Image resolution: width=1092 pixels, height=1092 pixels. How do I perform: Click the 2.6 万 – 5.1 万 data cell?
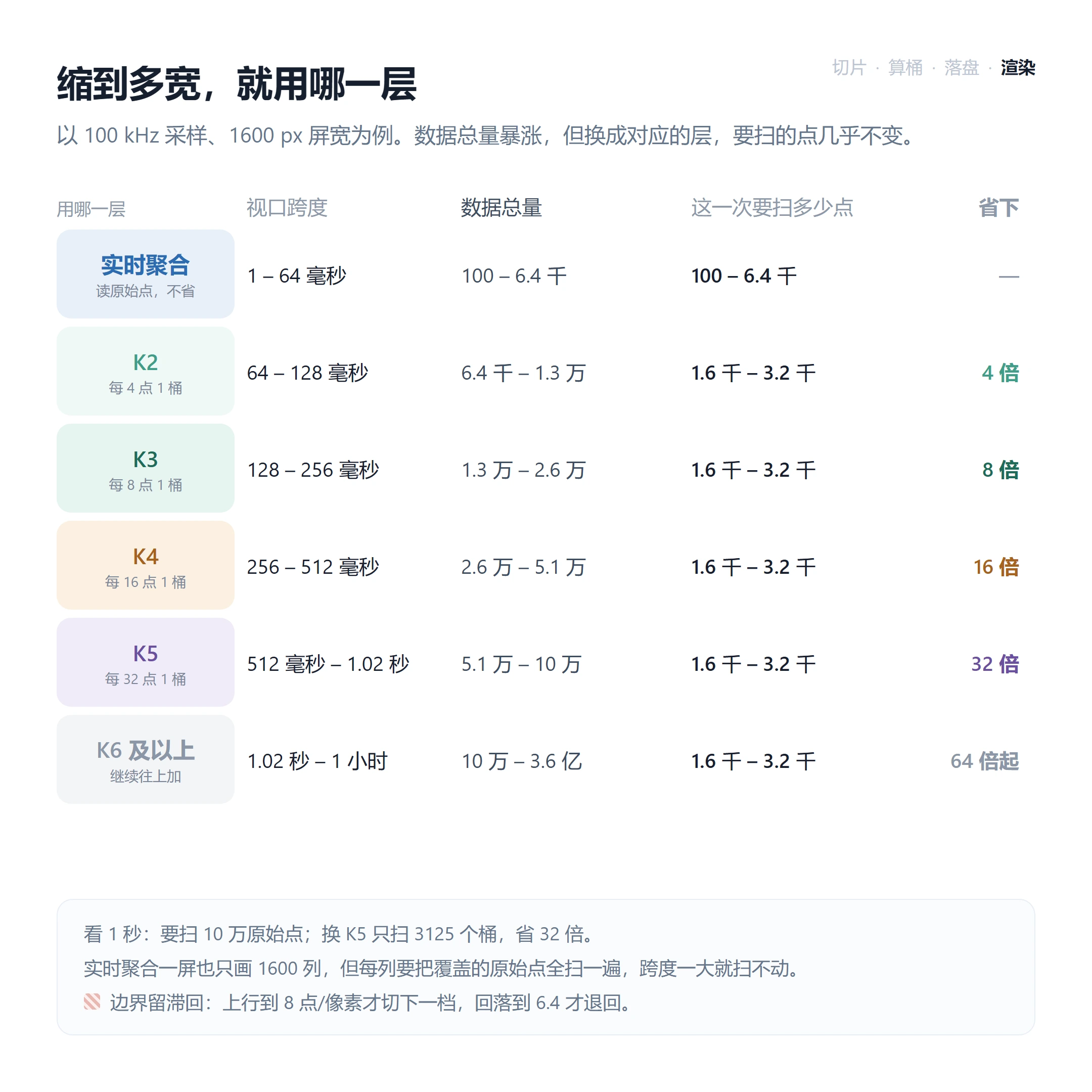[523, 567]
